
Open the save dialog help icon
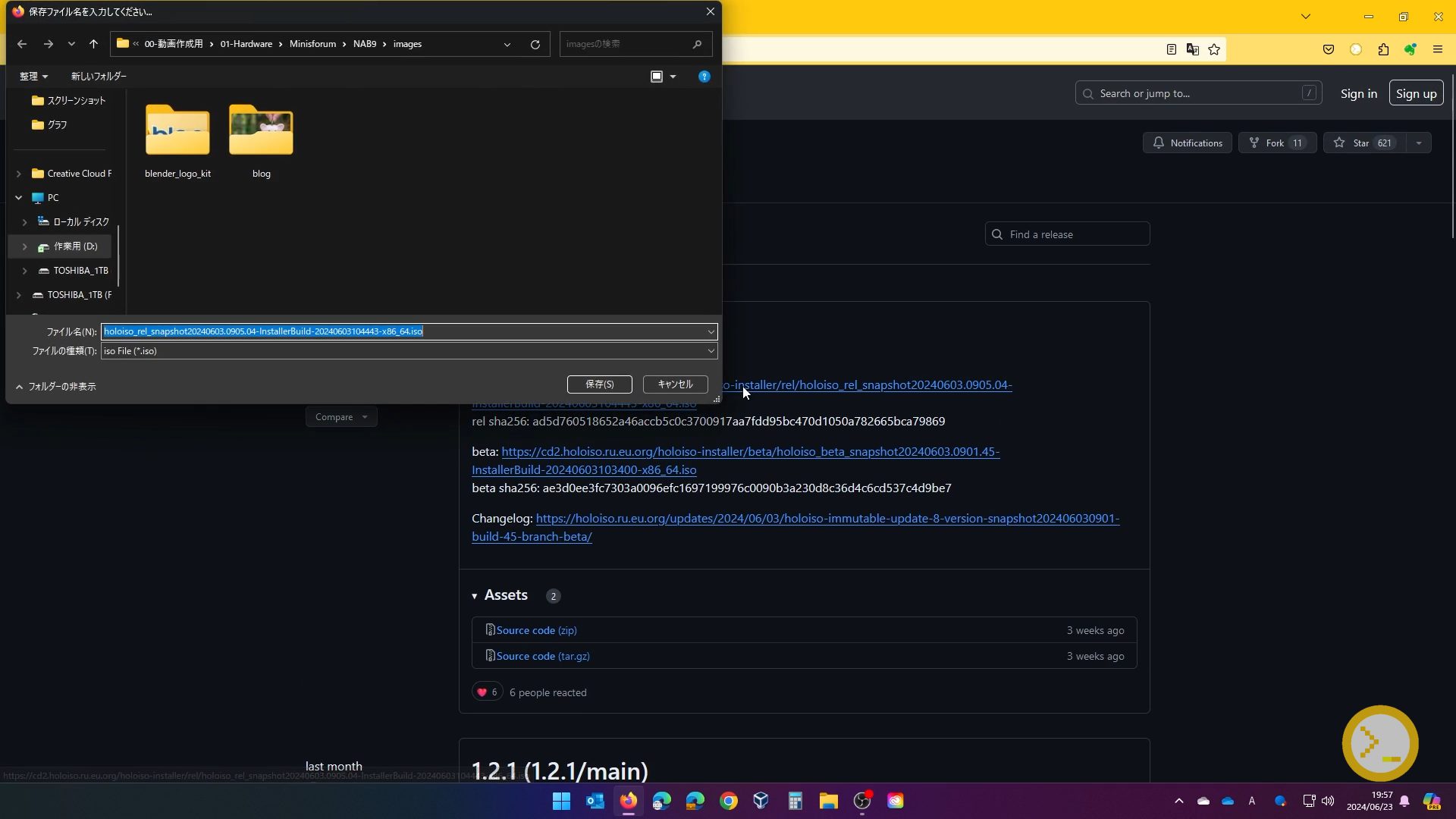tap(704, 77)
